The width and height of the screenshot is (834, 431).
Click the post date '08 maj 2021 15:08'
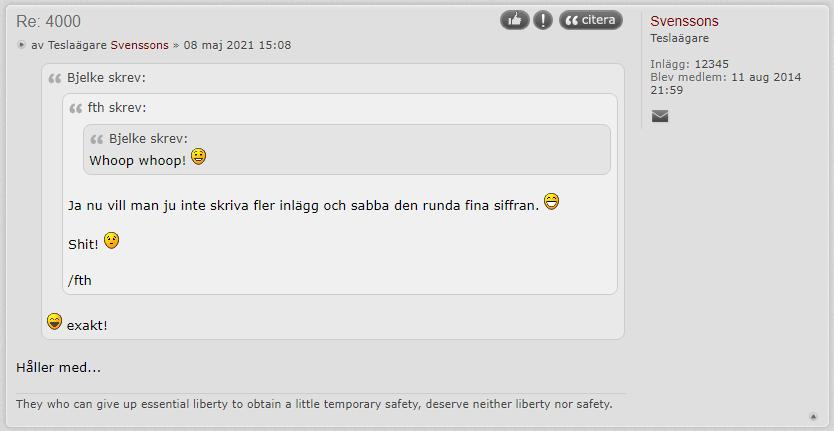point(237,45)
